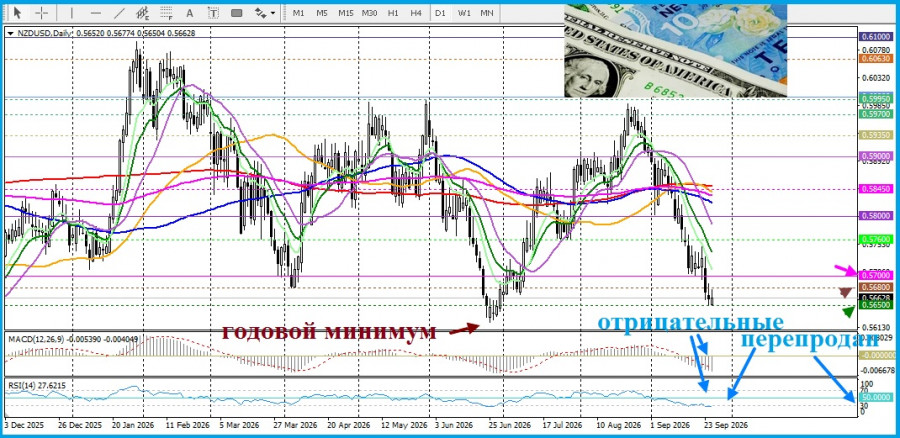Image resolution: width=900 pixels, height=438 pixels.
Task: Click the 0.59350 price level label
Action: click(x=875, y=135)
